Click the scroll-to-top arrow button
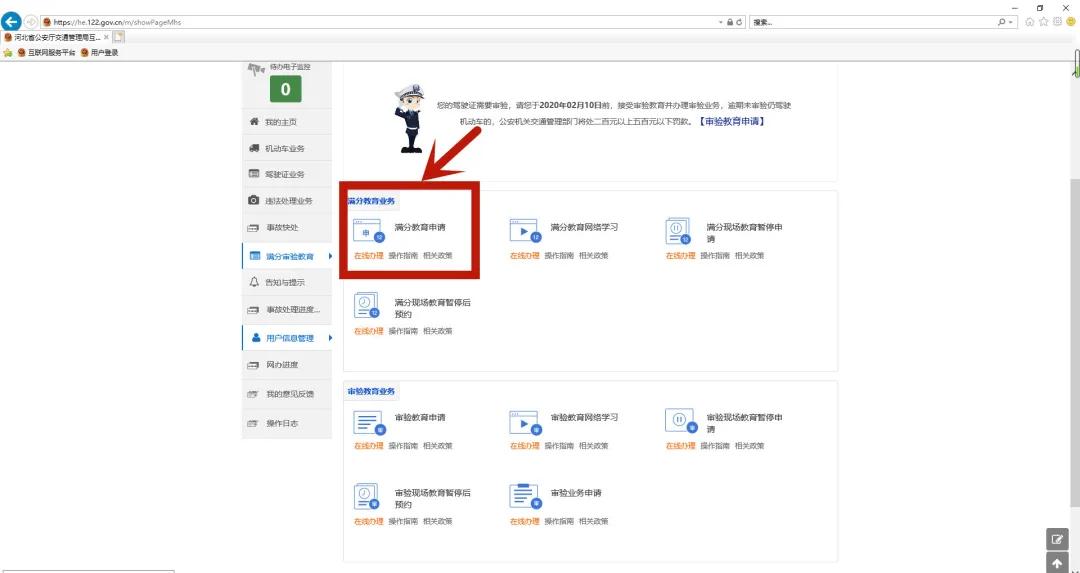This screenshot has width=1080, height=573. coord(1057,564)
